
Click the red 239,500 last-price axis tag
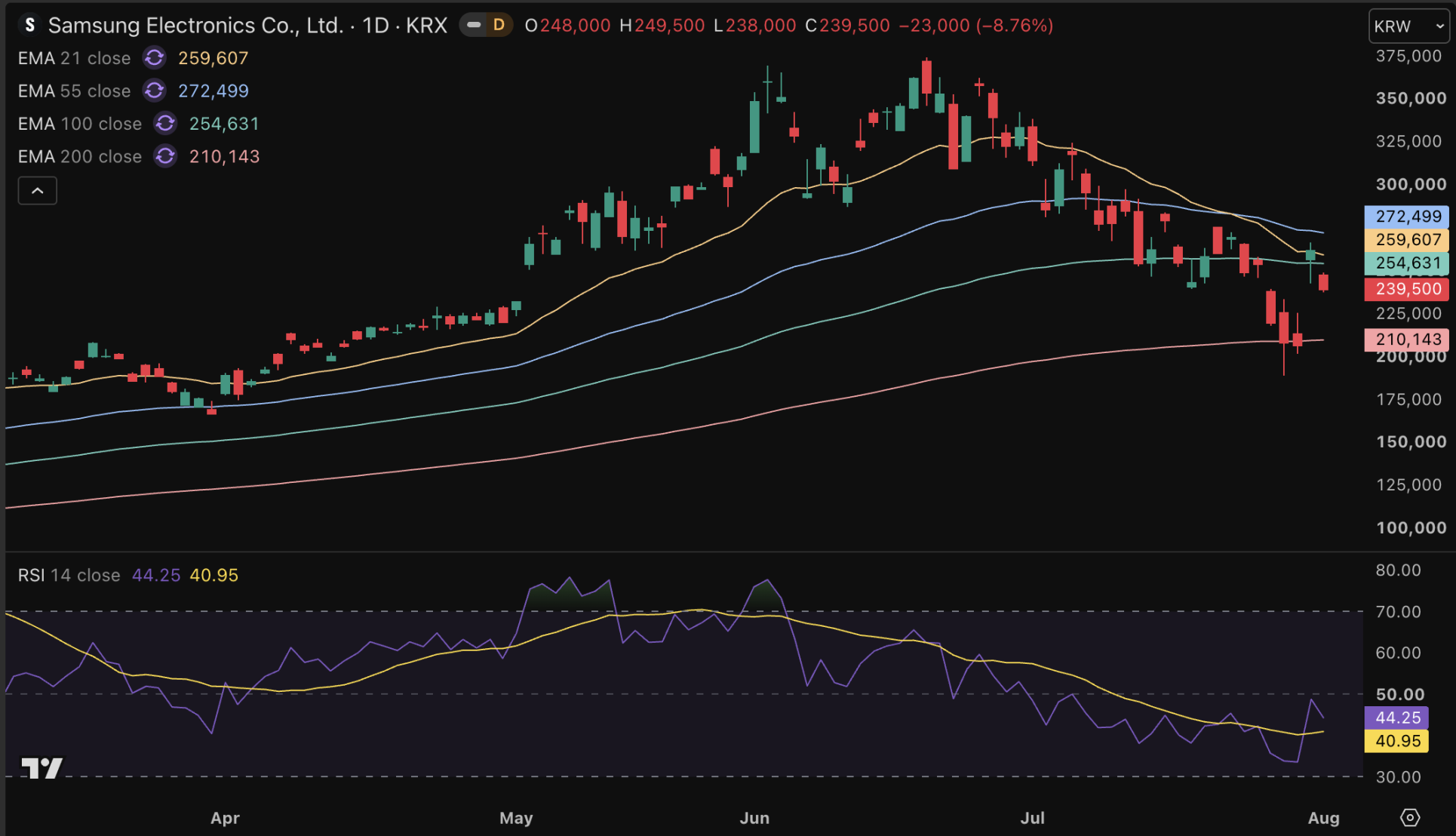[x=1407, y=289]
